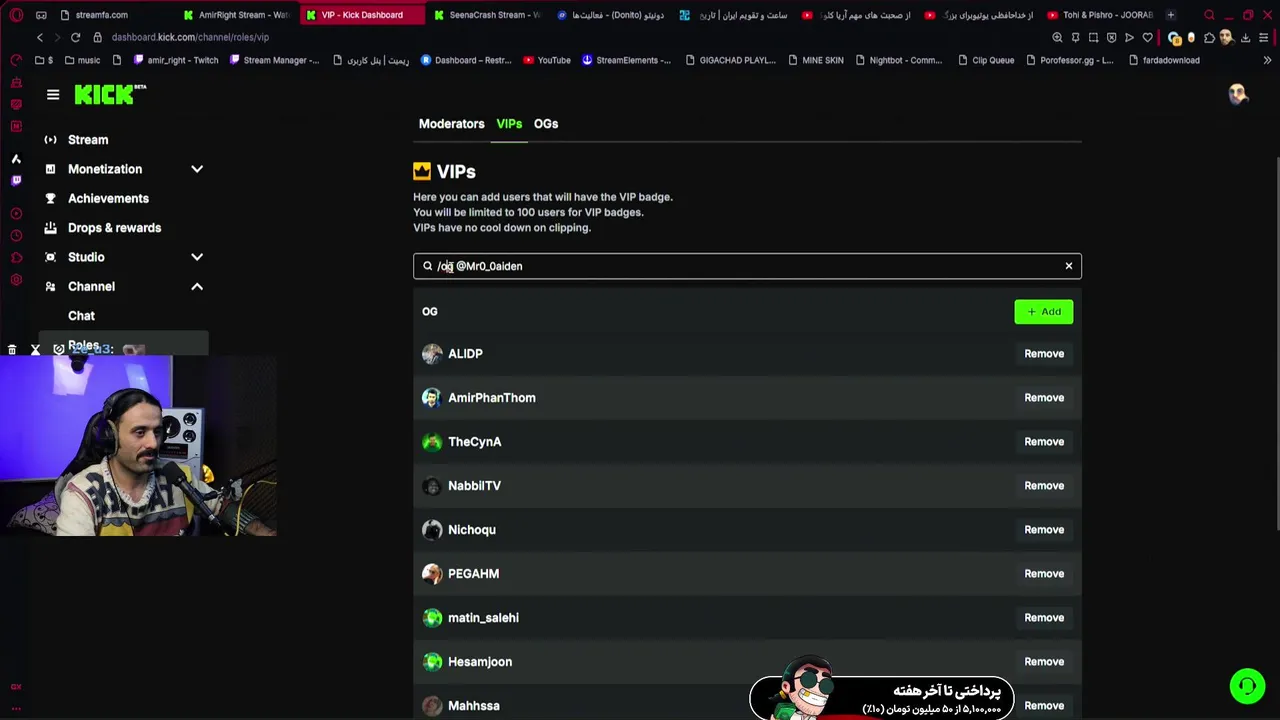Image resolution: width=1280 pixels, height=720 pixels.
Task: Open ALIDP's profile avatar
Action: (x=432, y=354)
